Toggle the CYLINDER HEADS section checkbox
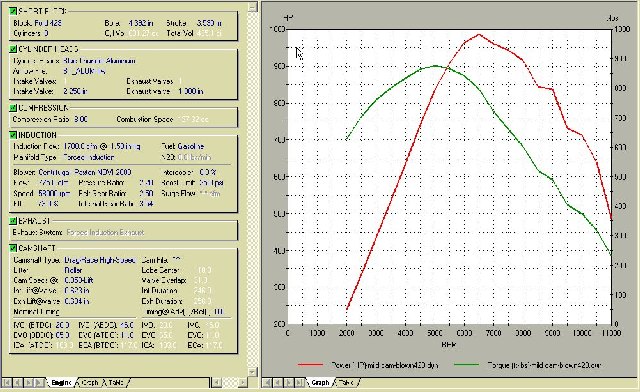The width and height of the screenshot is (640, 392). [x=13, y=49]
